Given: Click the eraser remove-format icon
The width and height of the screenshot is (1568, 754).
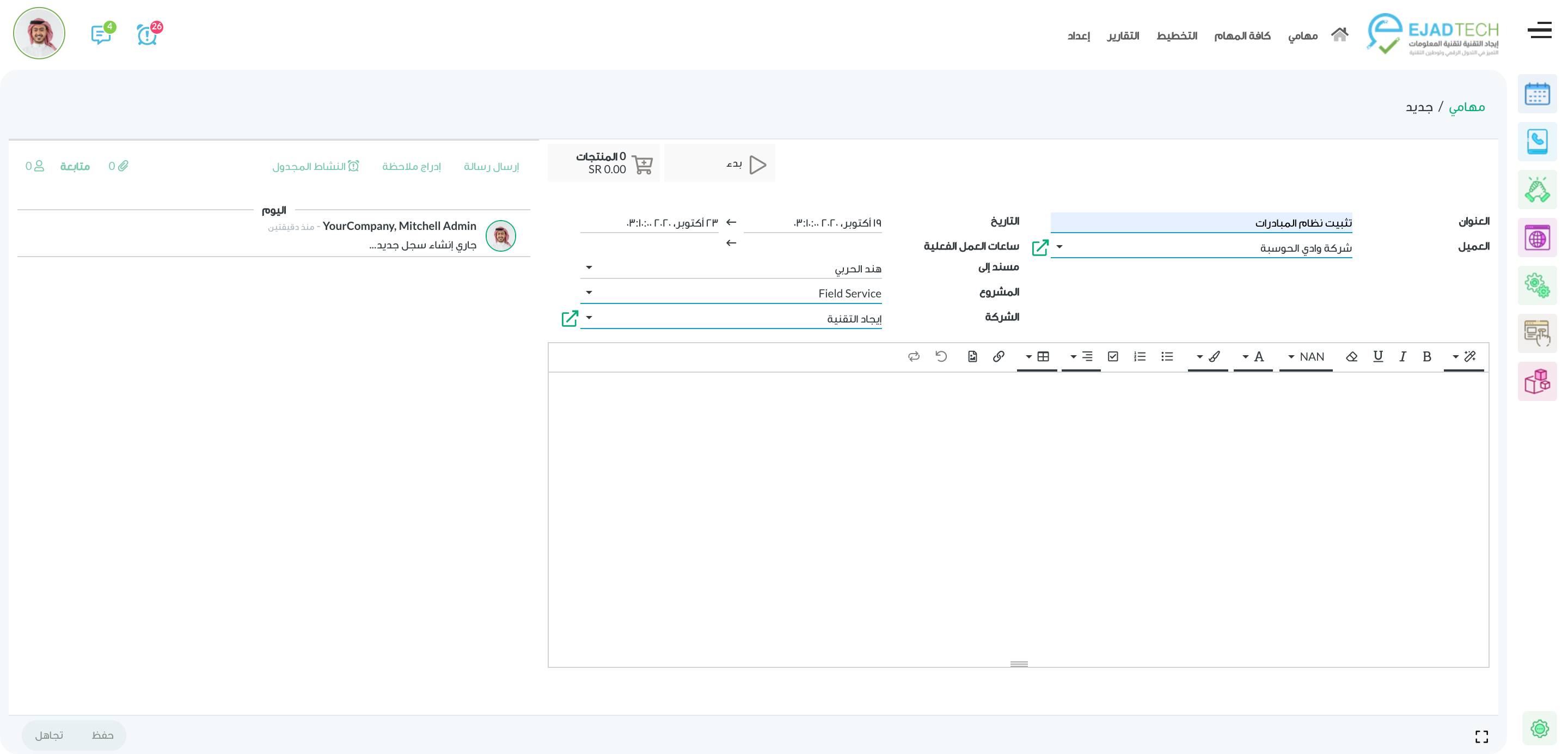Looking at the screenshot, I should 1351,356.
